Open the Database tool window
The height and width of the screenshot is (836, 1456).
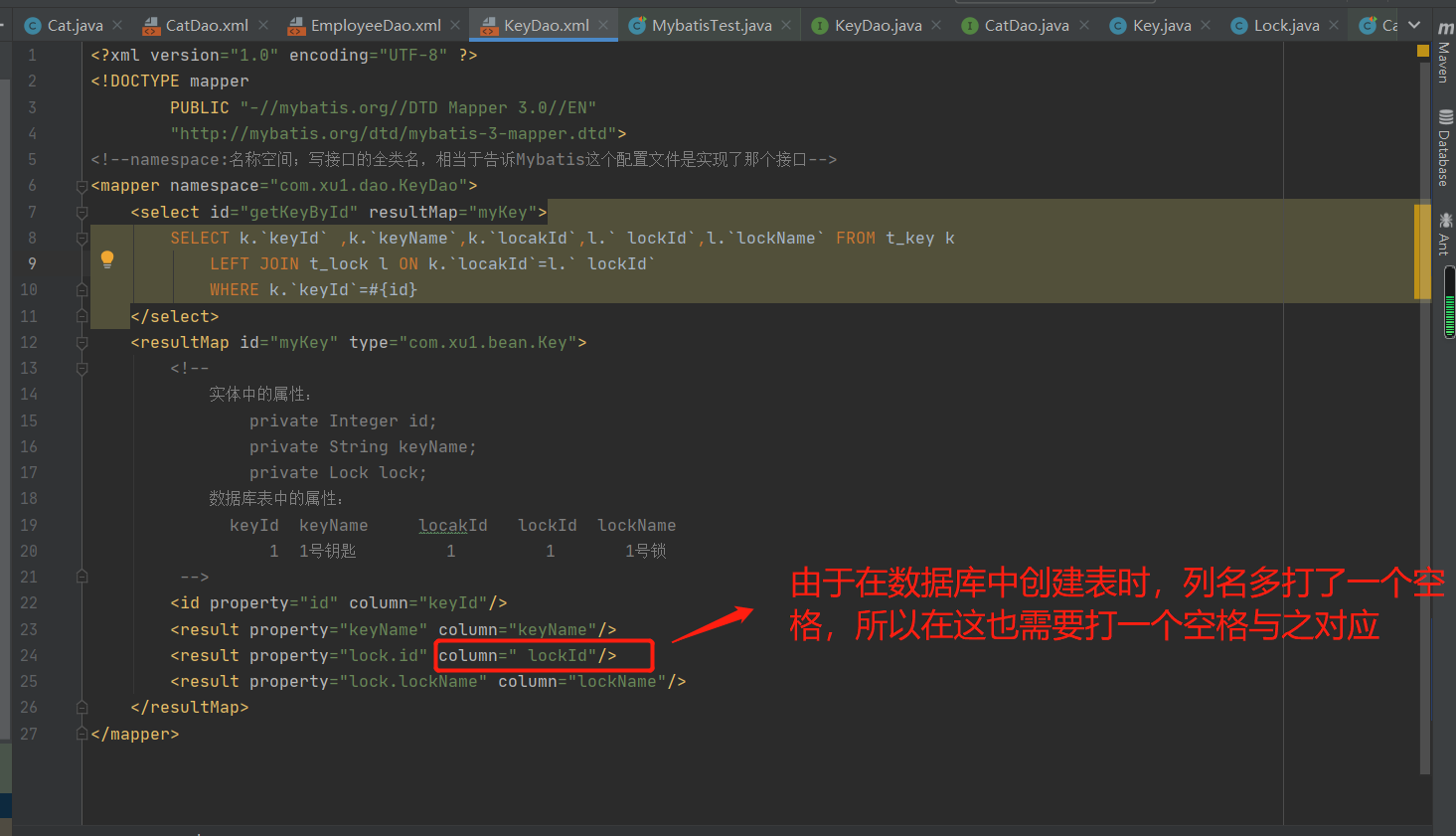tap(1444, 148)
